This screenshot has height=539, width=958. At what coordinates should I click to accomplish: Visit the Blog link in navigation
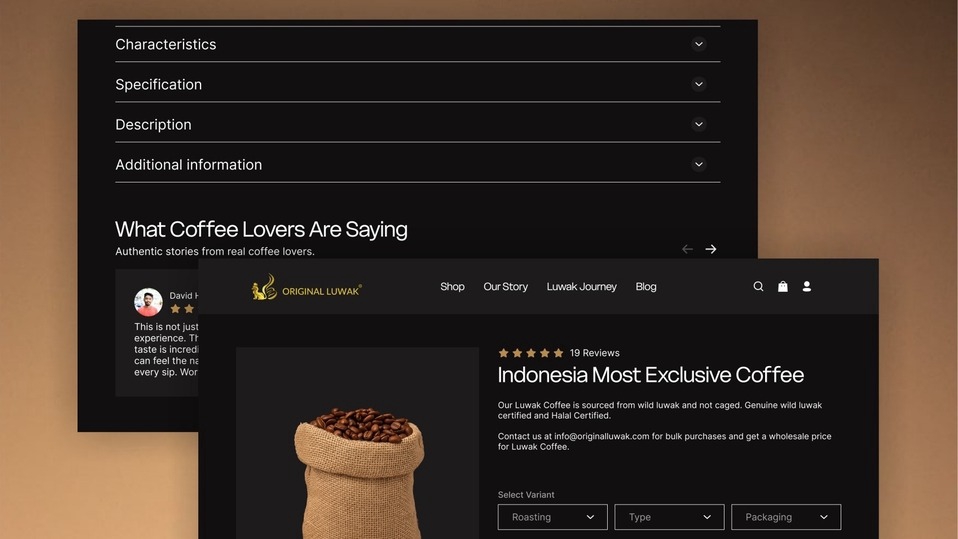coord(646,287)
